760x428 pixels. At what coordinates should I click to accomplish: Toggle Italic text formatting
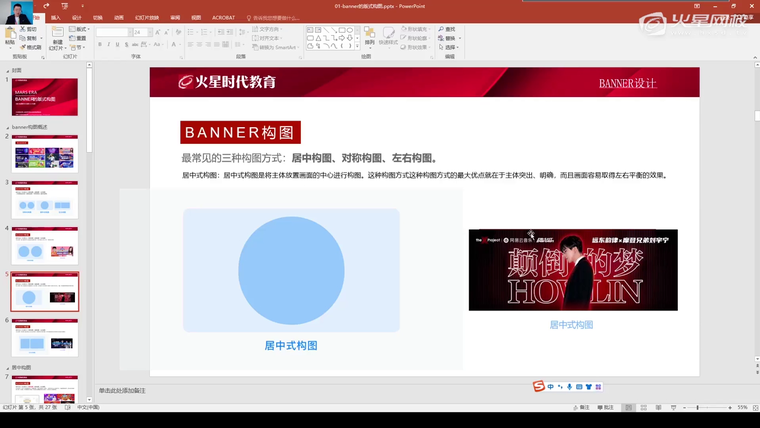click(x=109, y=45)
